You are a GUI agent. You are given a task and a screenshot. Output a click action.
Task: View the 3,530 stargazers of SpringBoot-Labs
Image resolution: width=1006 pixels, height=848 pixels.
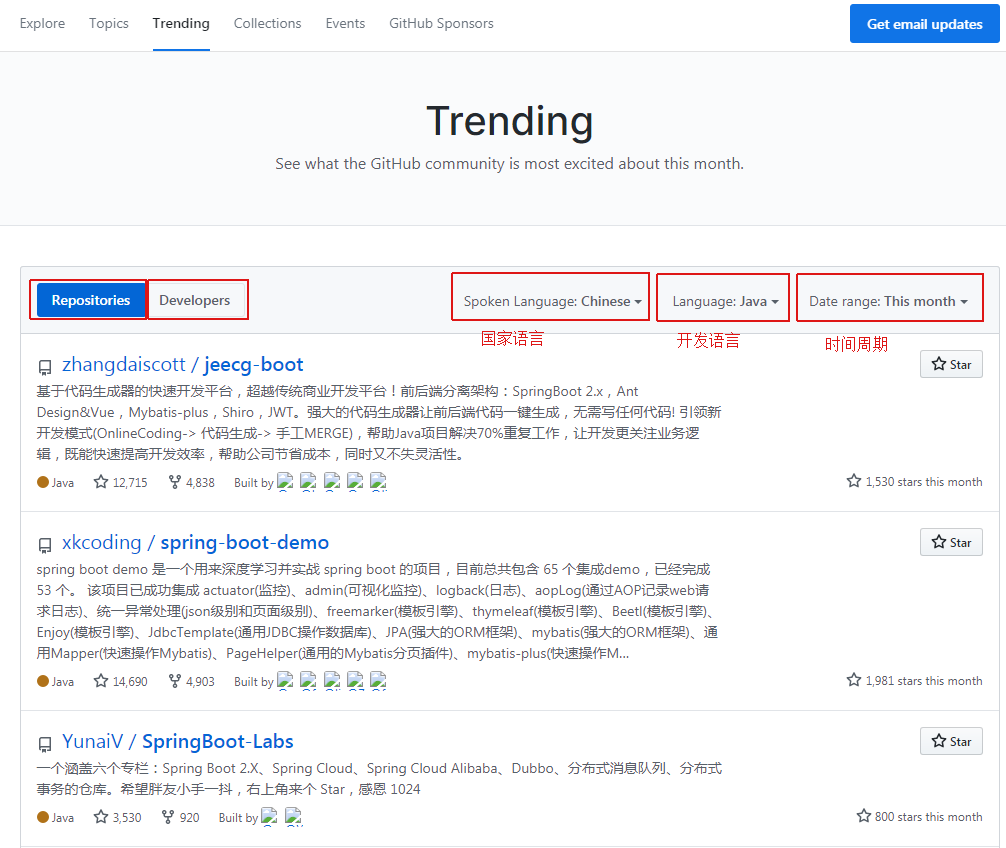coord(117,817)
